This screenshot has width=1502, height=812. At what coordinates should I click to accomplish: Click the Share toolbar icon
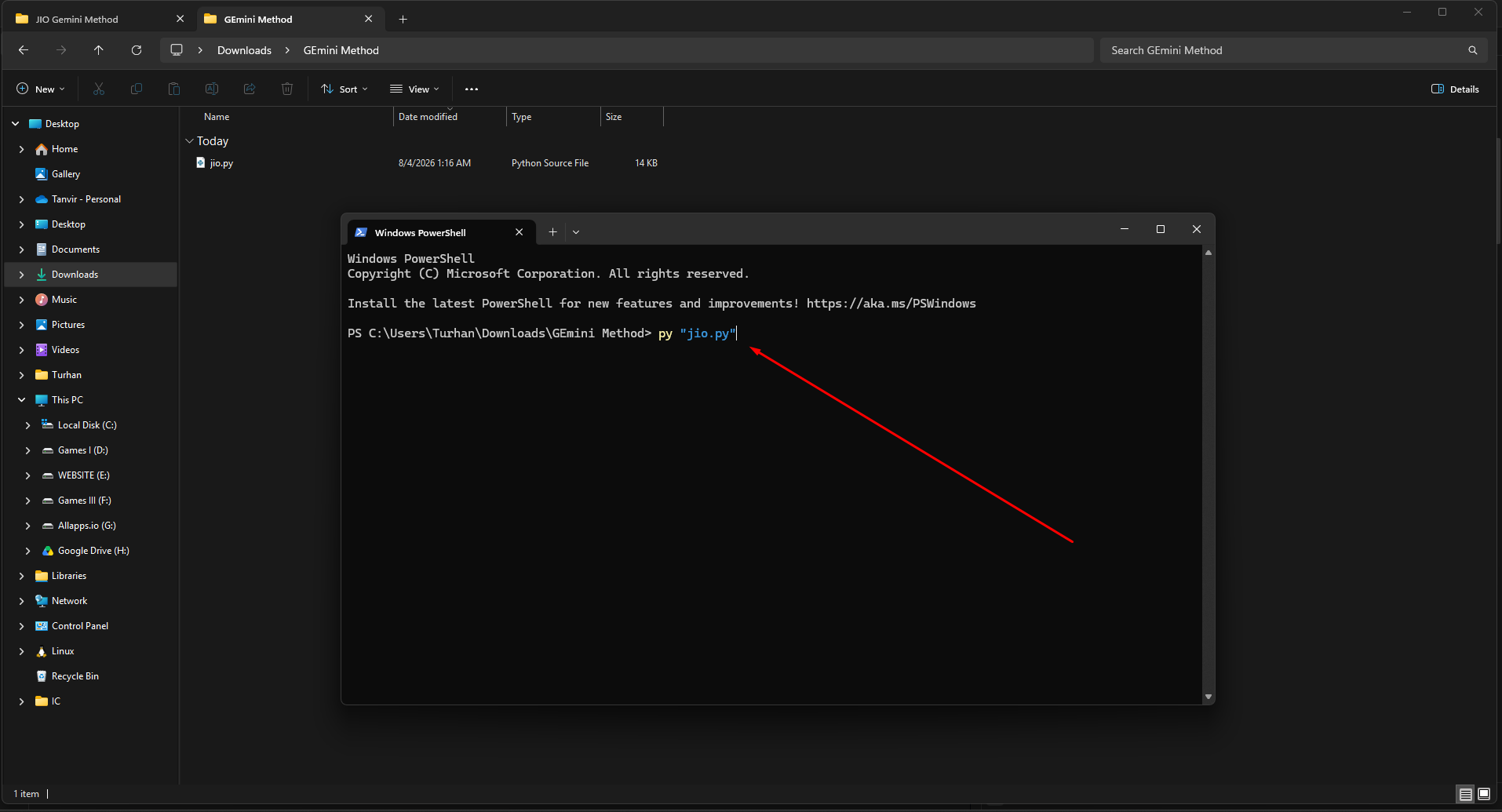coord(250,89)
